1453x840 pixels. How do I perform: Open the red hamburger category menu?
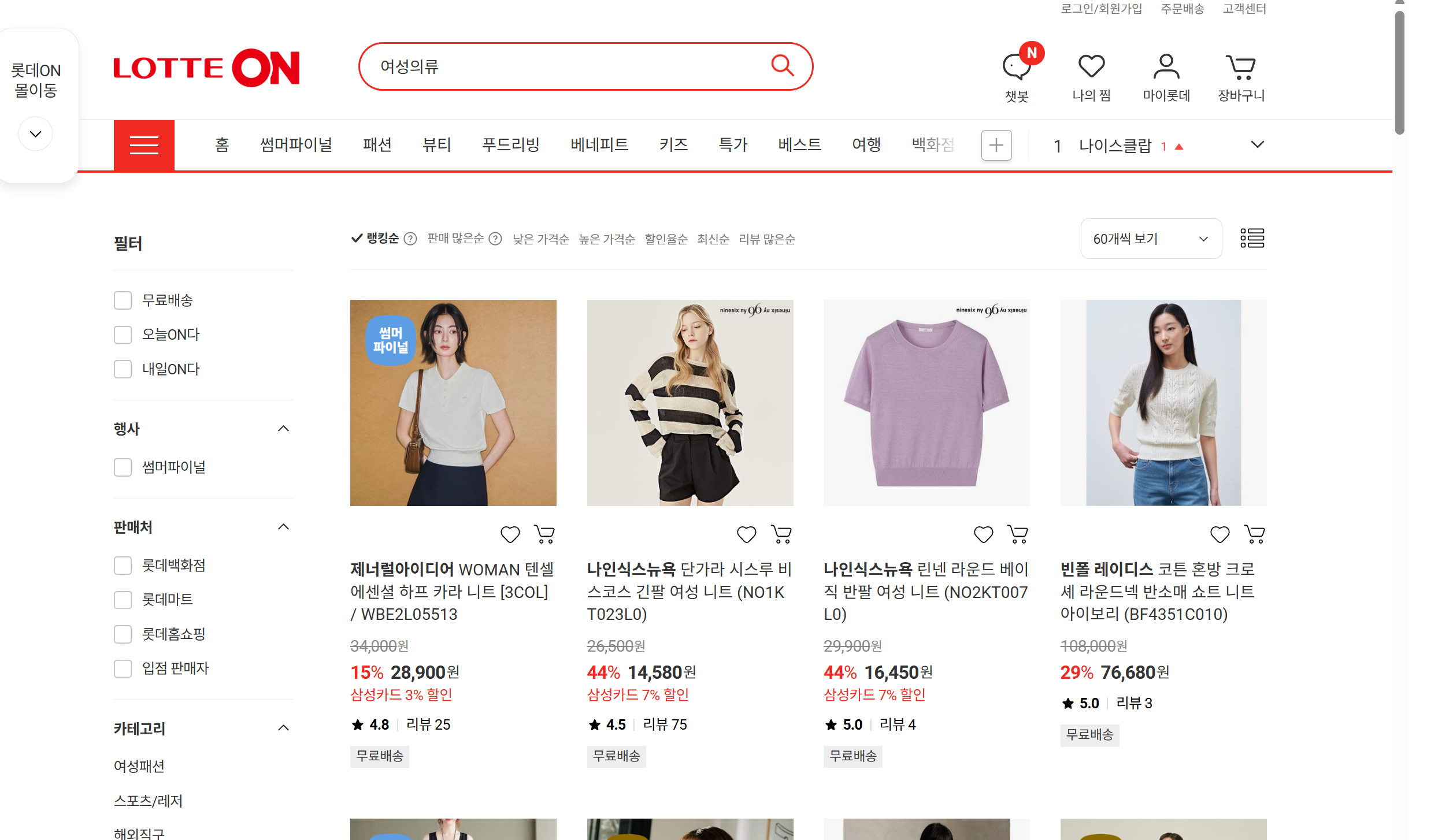[144, 145]
